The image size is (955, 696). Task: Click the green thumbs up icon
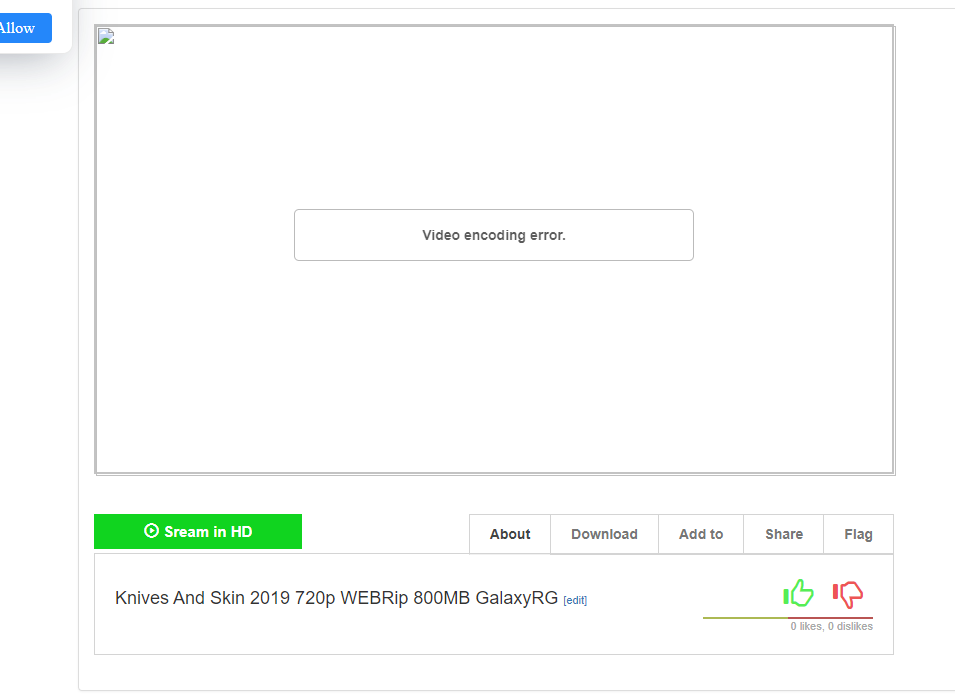(x=798, y=593)
